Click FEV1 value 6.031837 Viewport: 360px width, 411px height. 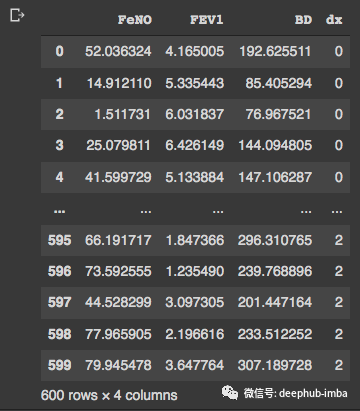coord(194,114)
